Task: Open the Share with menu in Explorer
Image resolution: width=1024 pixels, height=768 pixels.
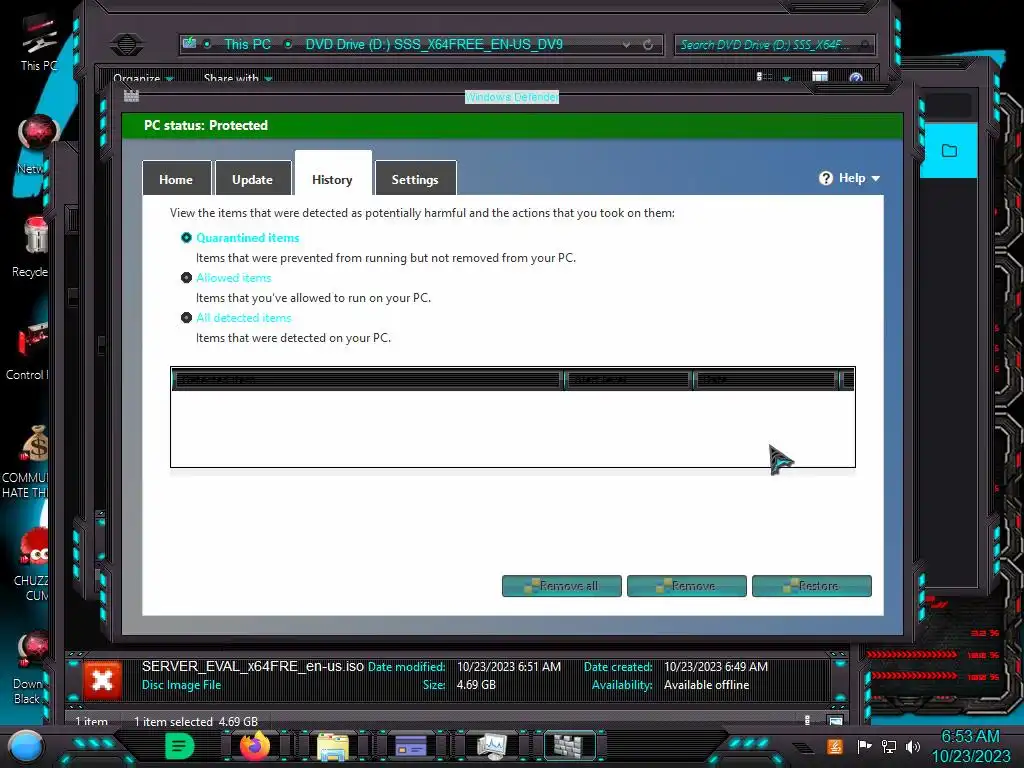Action: [238, 78]
